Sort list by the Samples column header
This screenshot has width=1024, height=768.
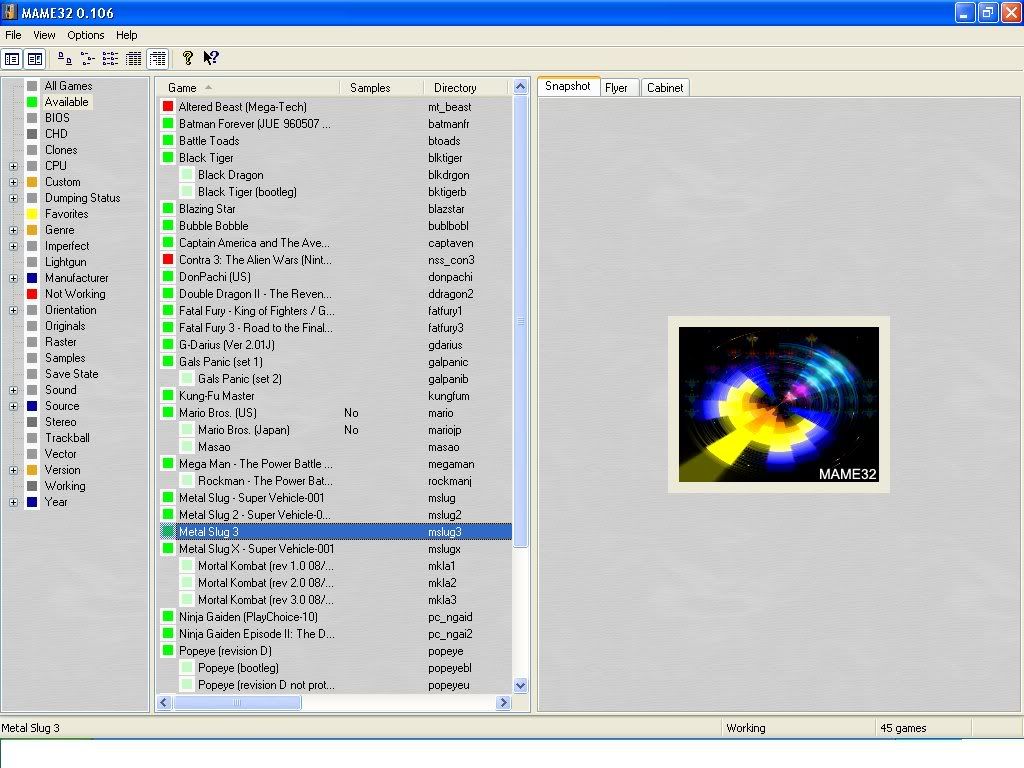382,88
